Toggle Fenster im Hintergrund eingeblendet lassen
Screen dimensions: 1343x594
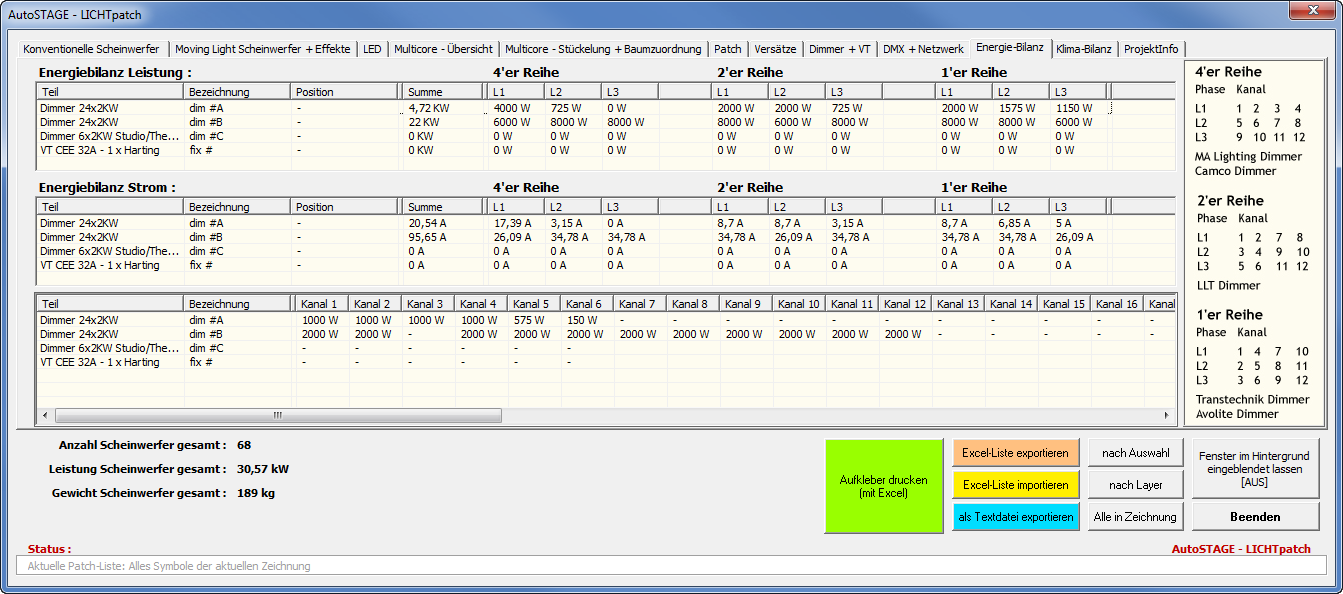(x=1253, y=468)
